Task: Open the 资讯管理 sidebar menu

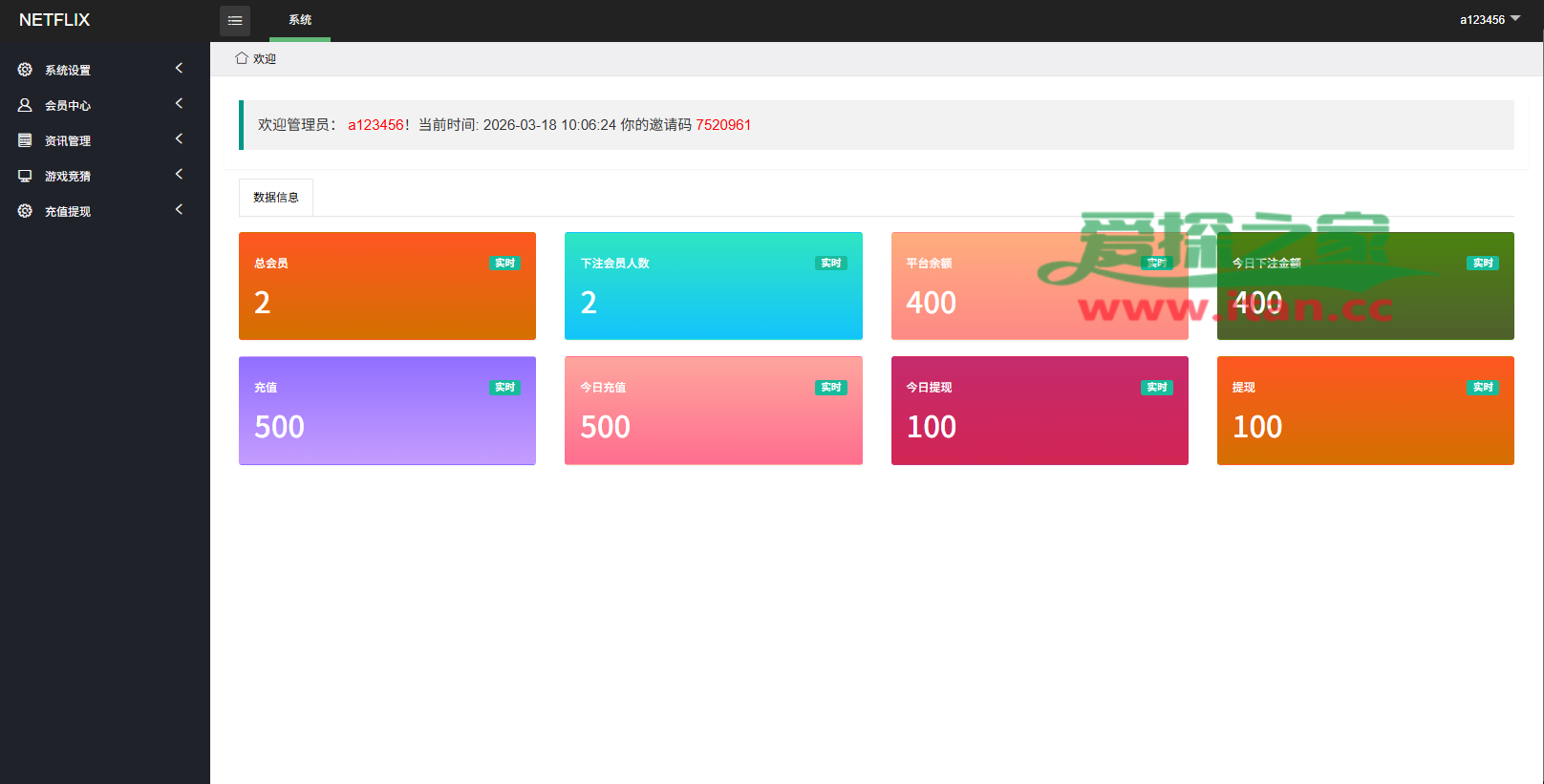Action: click(x=68, y=140)
